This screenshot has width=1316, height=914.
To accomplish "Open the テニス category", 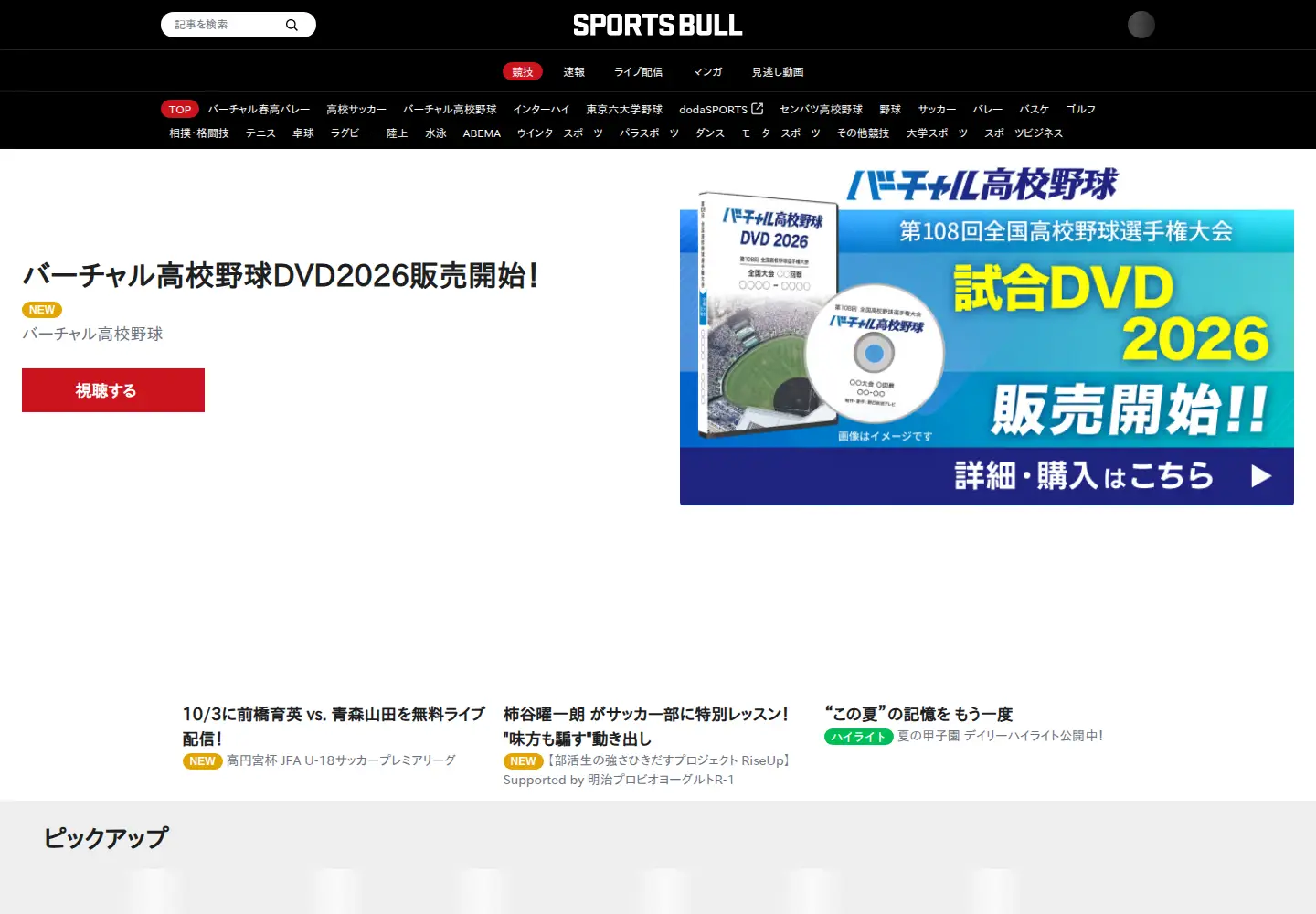I will coord(260,133).
